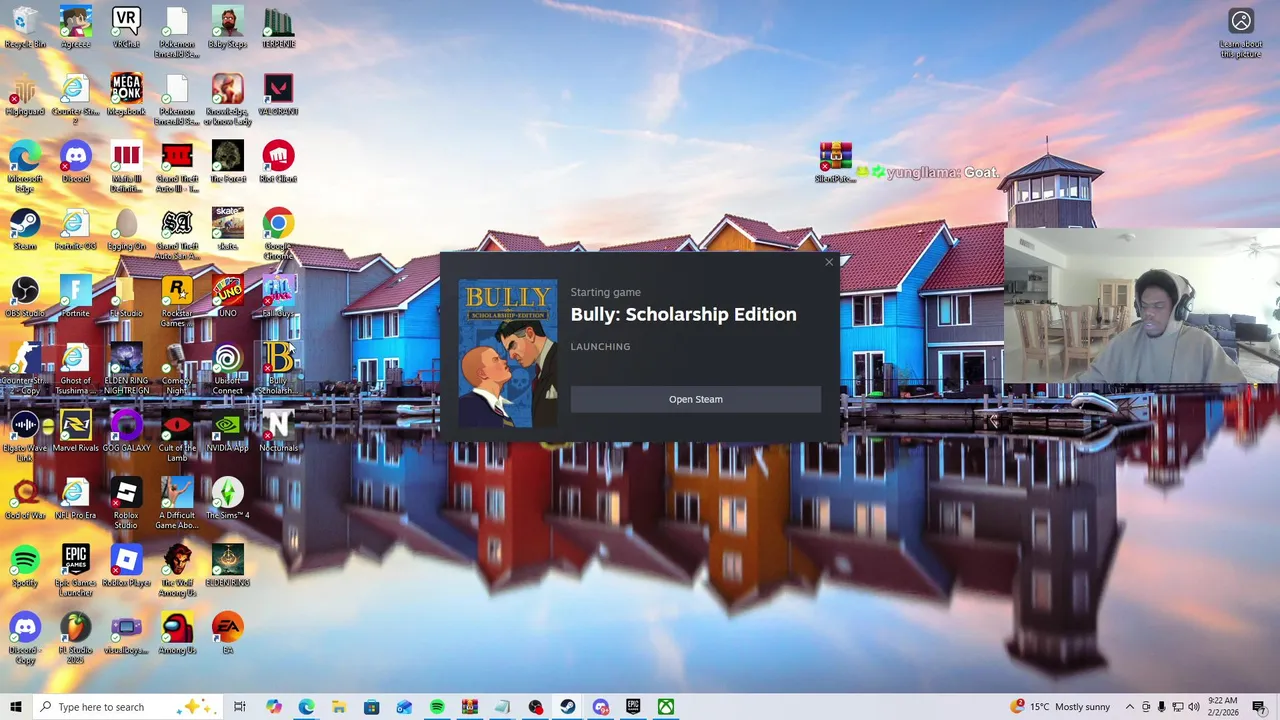This screenshot has width=1280, height=720.
Task: Open the Recycle Bin desktop icon
Action: click(x=25, y=27)
